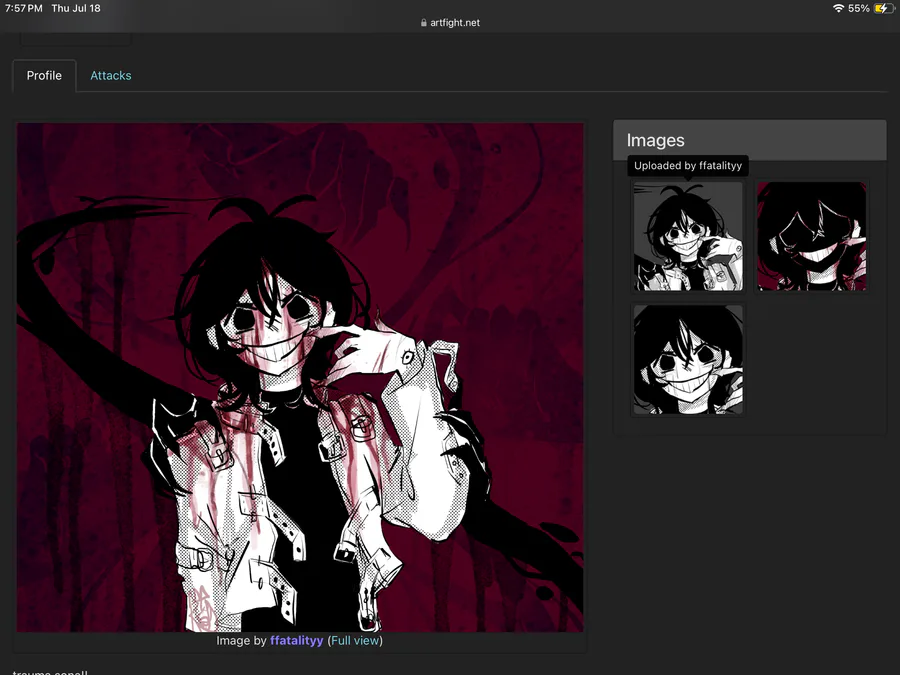Select the red-background dark-haired thumbnail
This screenshot has height=675, width=900.
click(811, 236)
